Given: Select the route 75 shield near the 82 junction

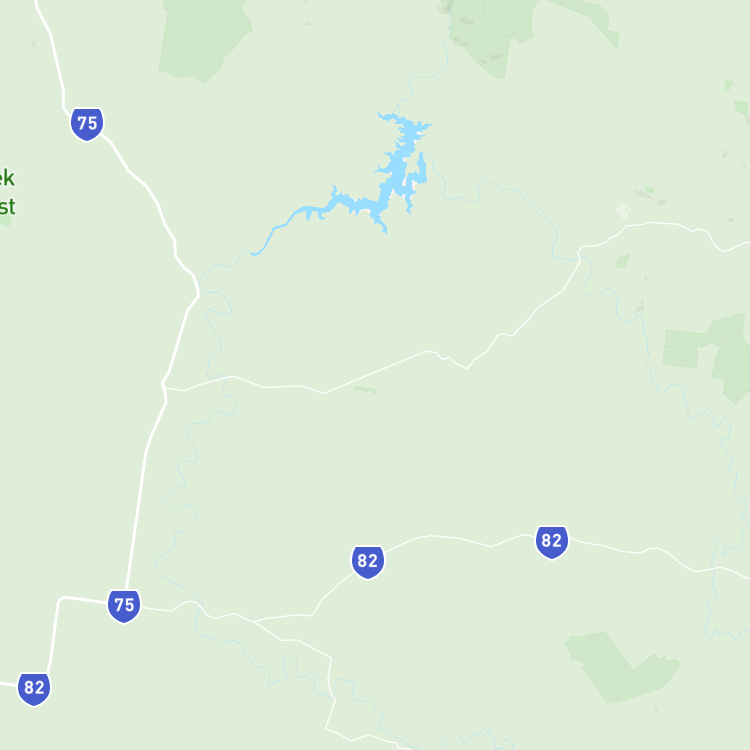Looking at the screenshot, I should click(124, 606).
